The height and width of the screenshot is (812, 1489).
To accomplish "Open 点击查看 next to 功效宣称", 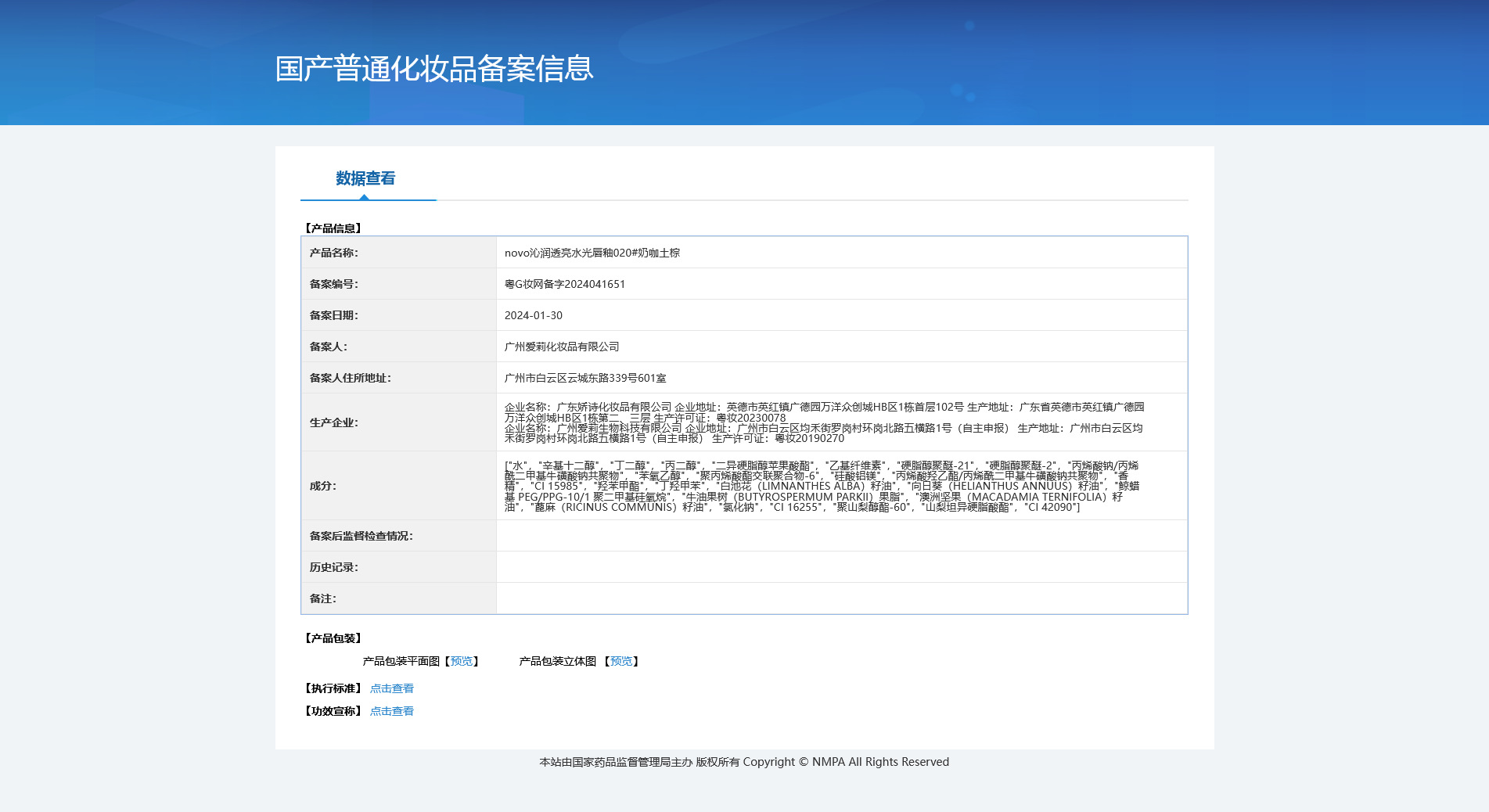I will point(392,711).
